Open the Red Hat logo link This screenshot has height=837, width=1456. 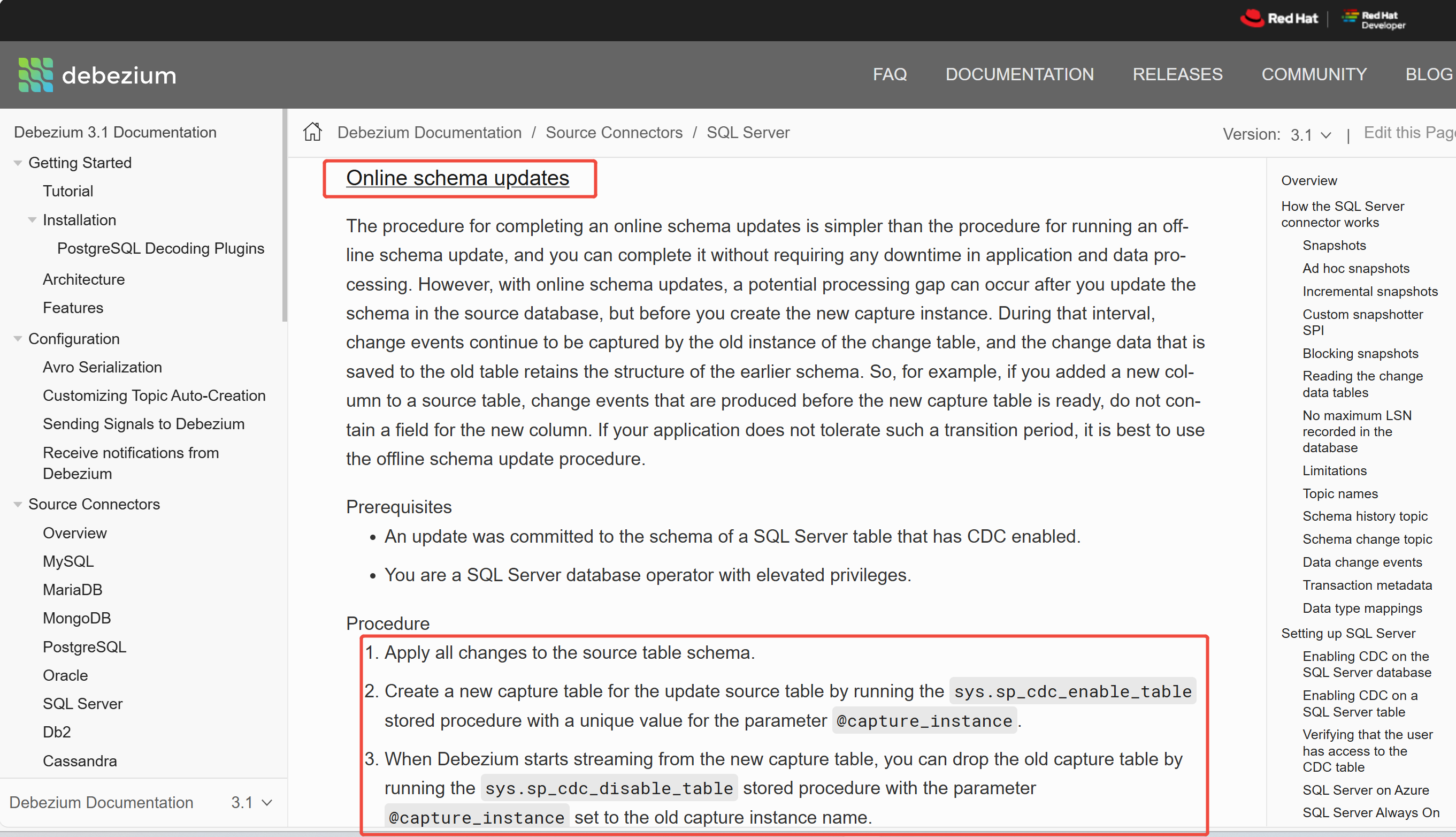pos(1278,18)
